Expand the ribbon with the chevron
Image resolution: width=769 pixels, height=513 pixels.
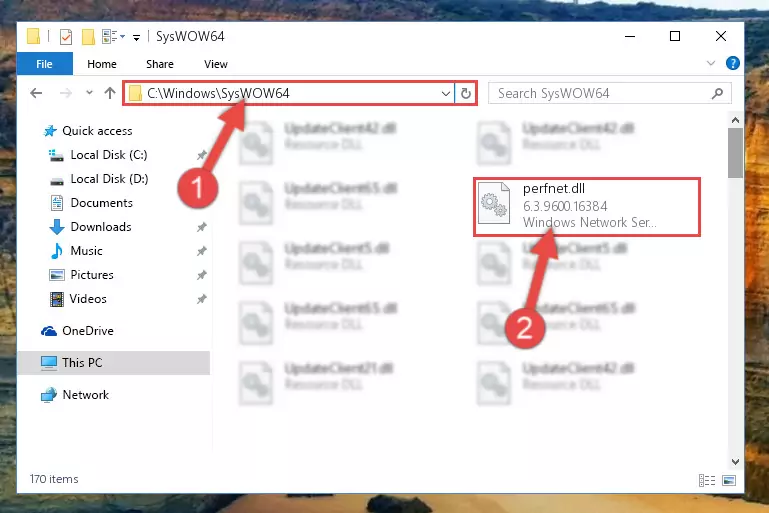pyautogui.click(x=711, y=63)
